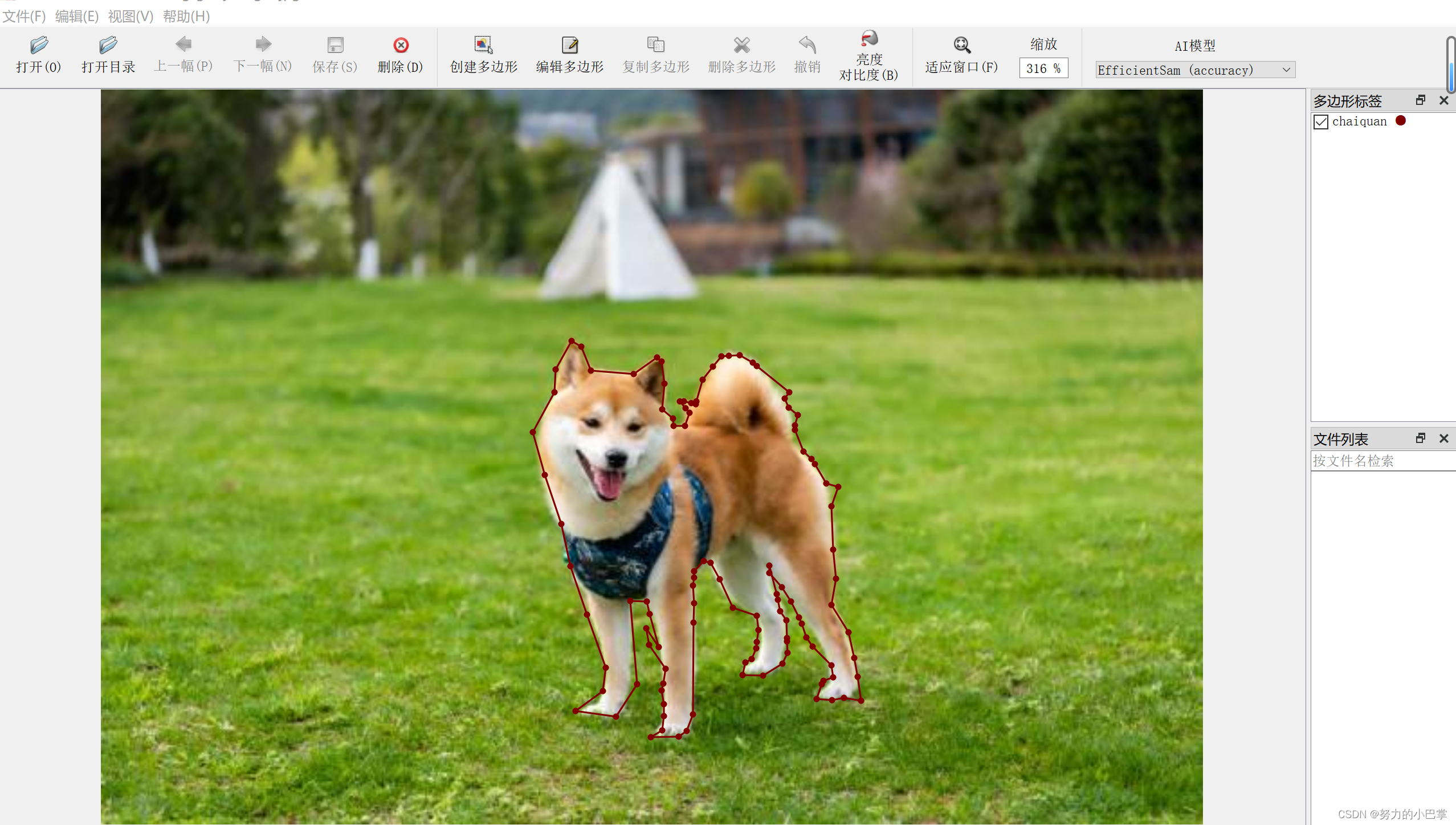
Task: Click the file name search field
Action: [1382, 461]
